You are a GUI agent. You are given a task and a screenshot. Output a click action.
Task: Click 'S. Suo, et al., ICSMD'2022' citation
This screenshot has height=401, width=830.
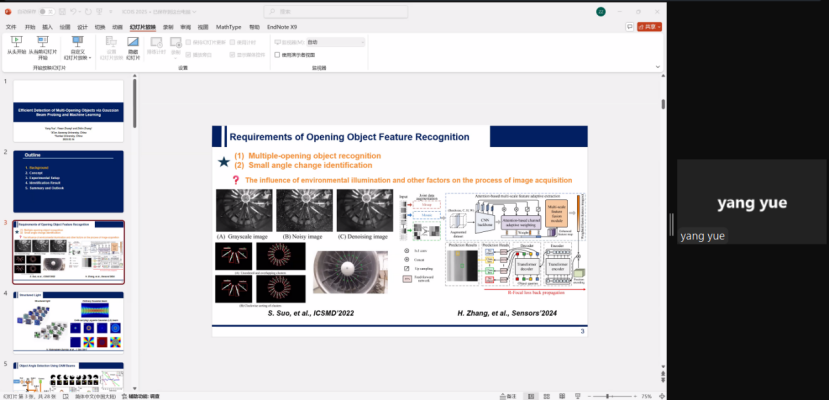311,314
